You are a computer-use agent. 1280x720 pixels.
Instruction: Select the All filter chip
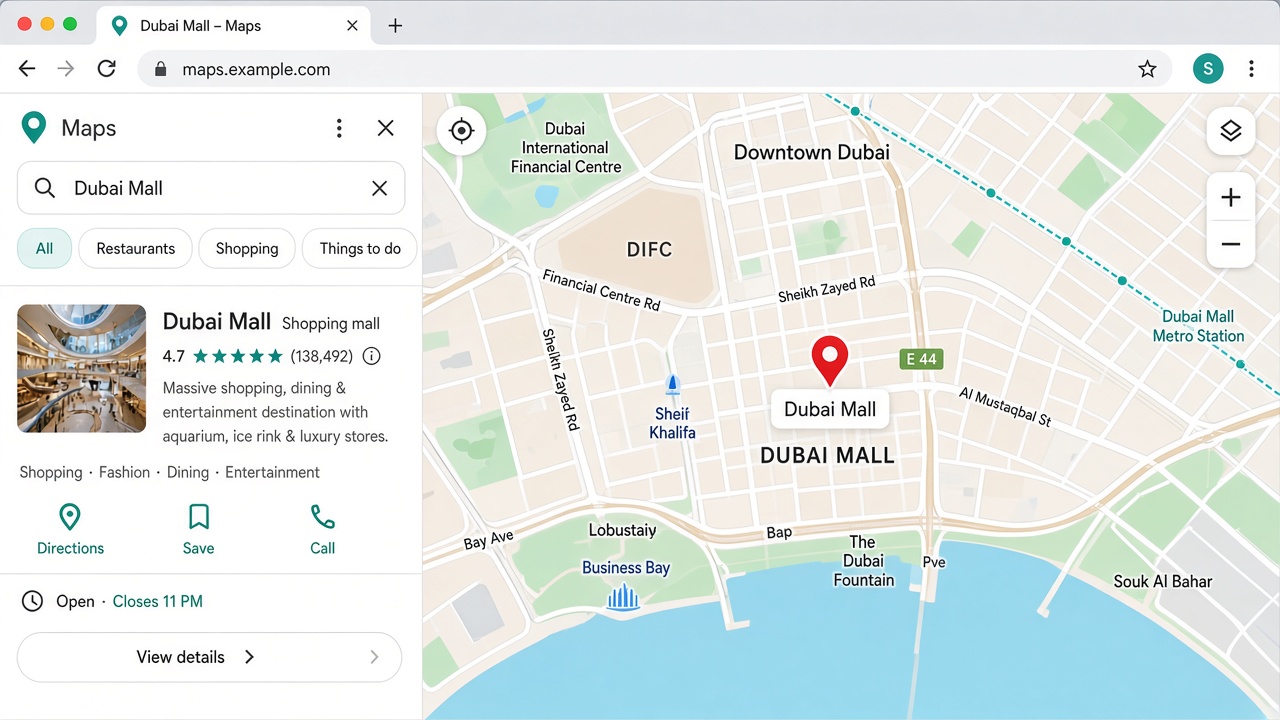point(45,248)
